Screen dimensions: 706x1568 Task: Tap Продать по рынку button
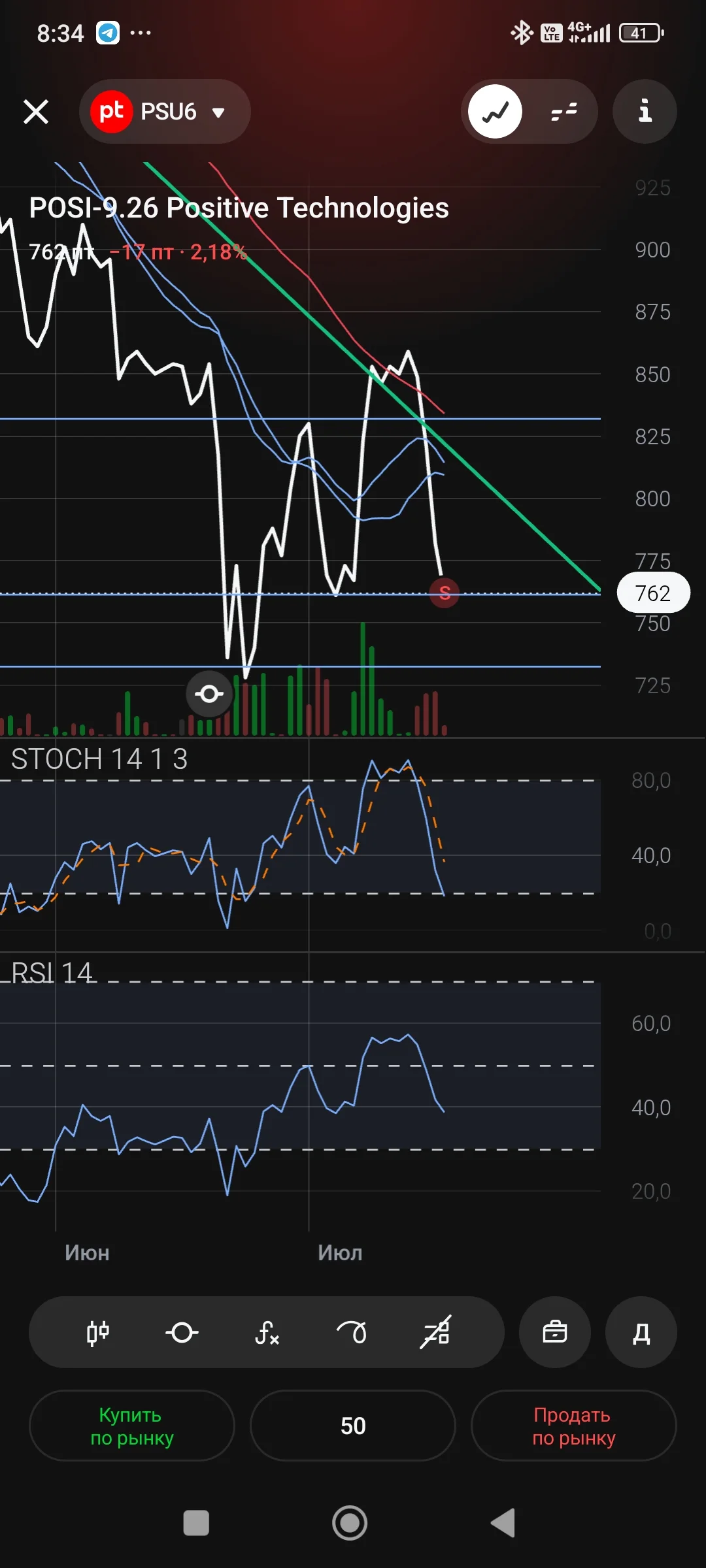pyautogui.click(x=574, y=1426)
